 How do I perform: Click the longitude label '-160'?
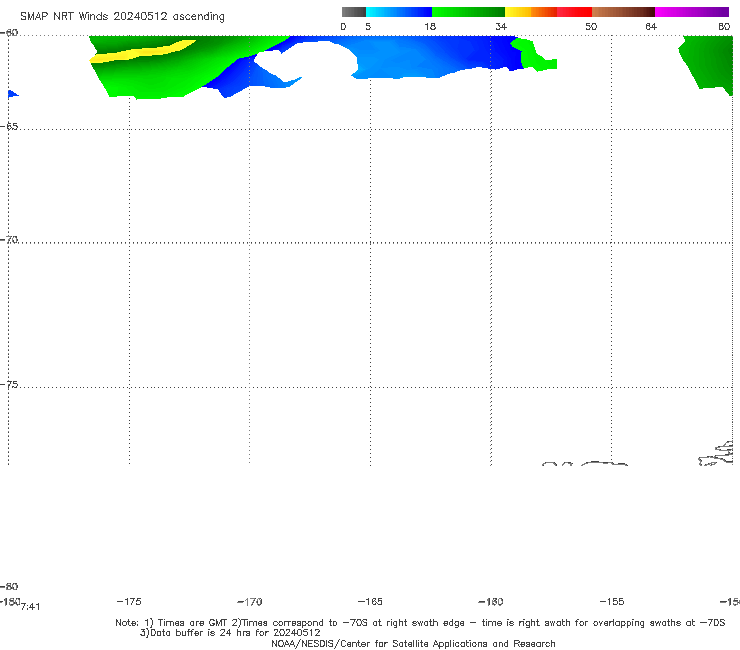click(491, 601)
